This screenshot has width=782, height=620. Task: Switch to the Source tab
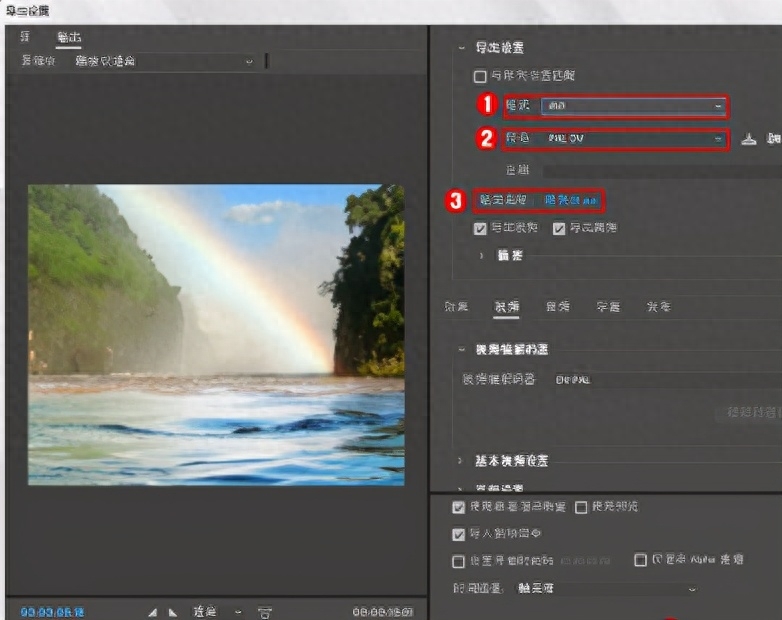[25, 37]
